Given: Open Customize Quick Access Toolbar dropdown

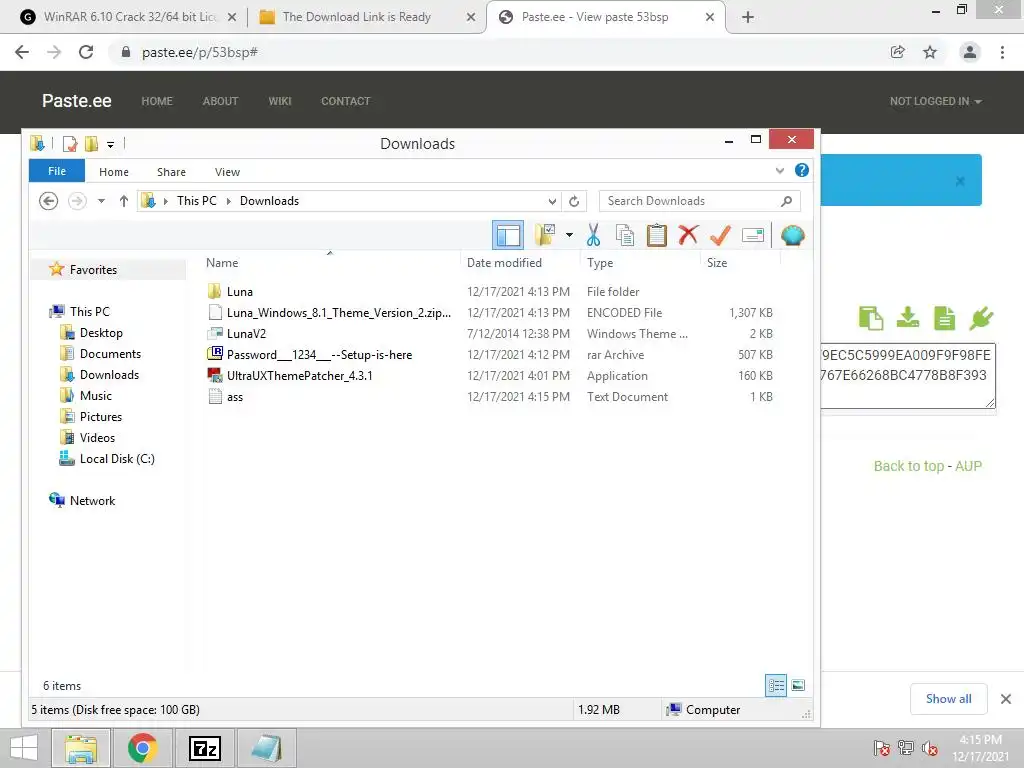Looking at the screenshot, I should 110,144.
